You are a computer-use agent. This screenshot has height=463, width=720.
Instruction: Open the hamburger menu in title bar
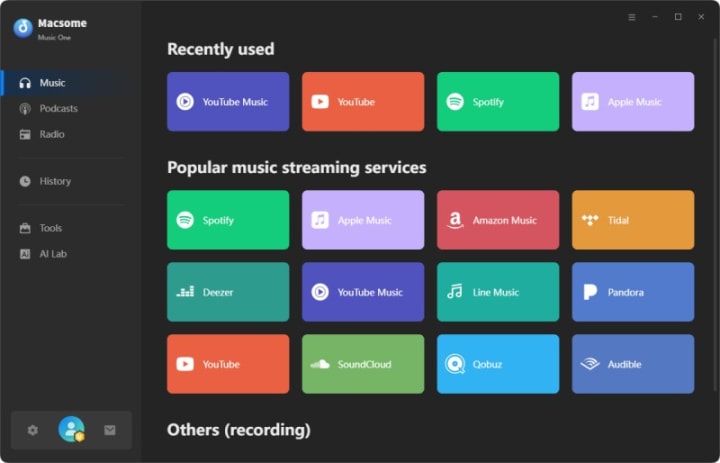(x=632, y=17)
